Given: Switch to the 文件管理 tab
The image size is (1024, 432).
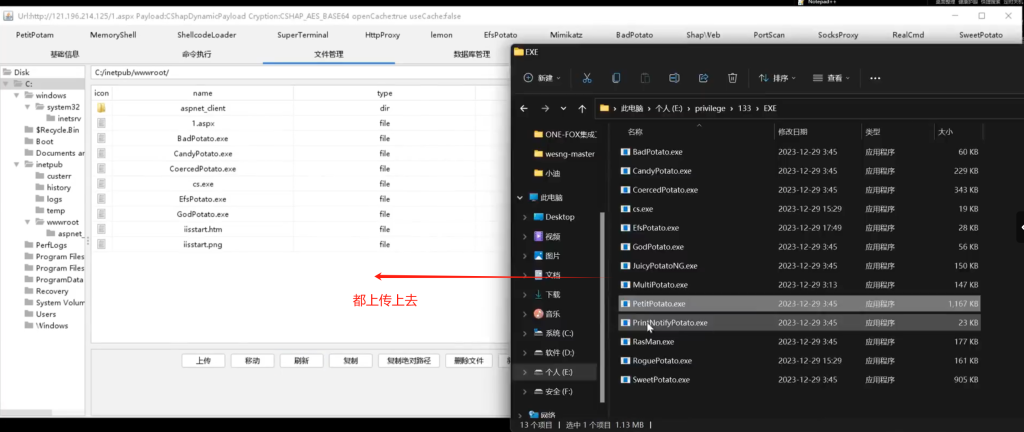Looking at the screenshot, I should tap(328, 54).
